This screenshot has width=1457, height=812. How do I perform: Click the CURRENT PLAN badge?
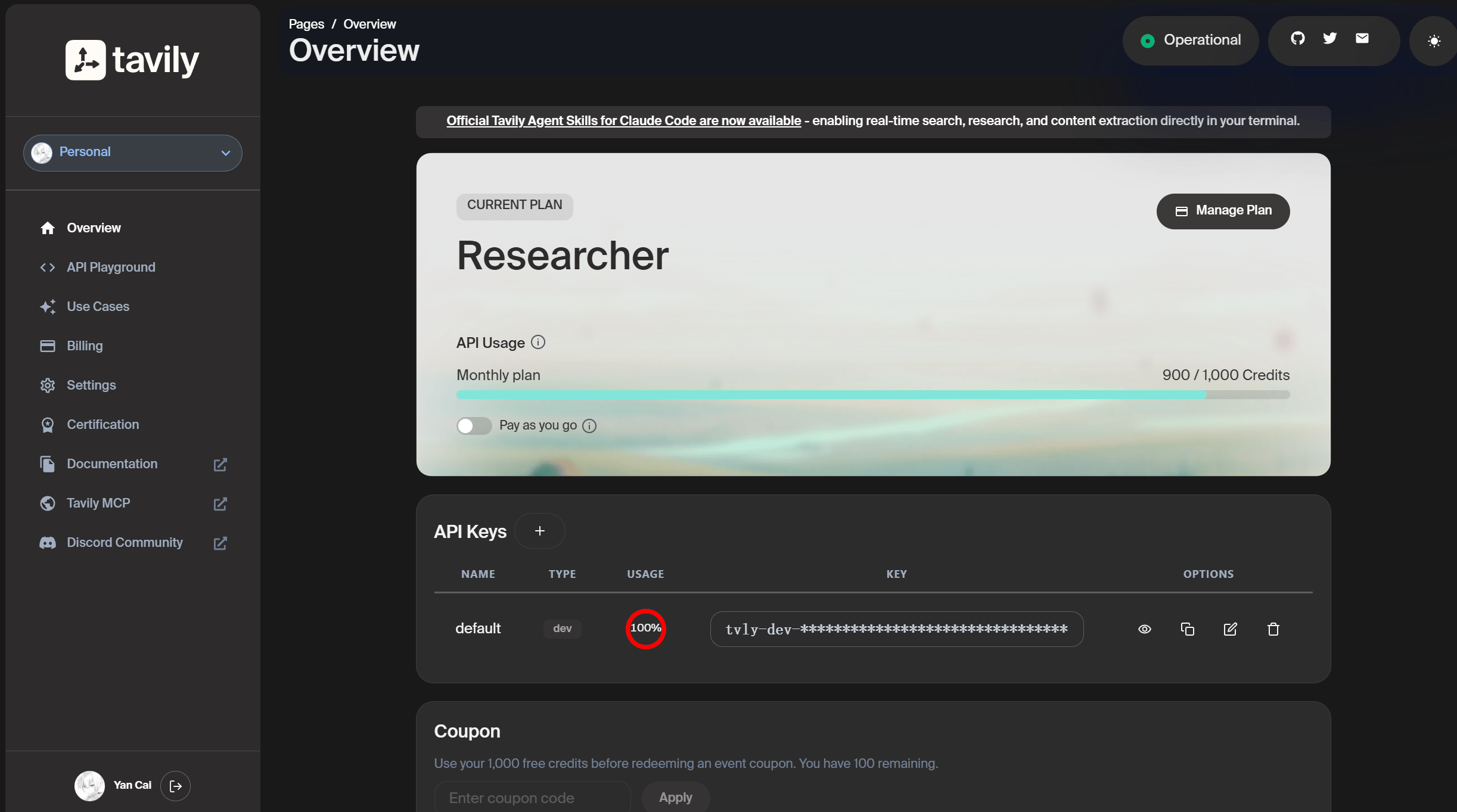514,206
